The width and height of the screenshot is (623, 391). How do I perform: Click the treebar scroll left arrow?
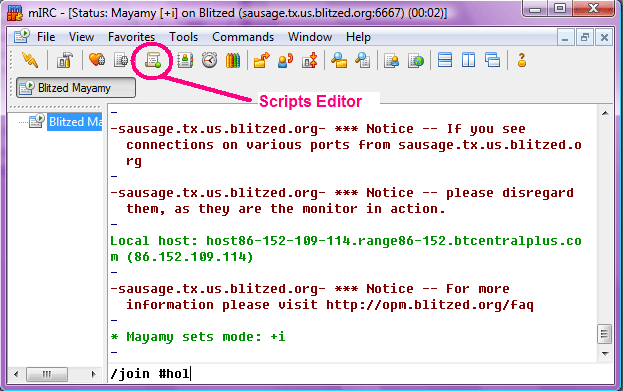16,374
